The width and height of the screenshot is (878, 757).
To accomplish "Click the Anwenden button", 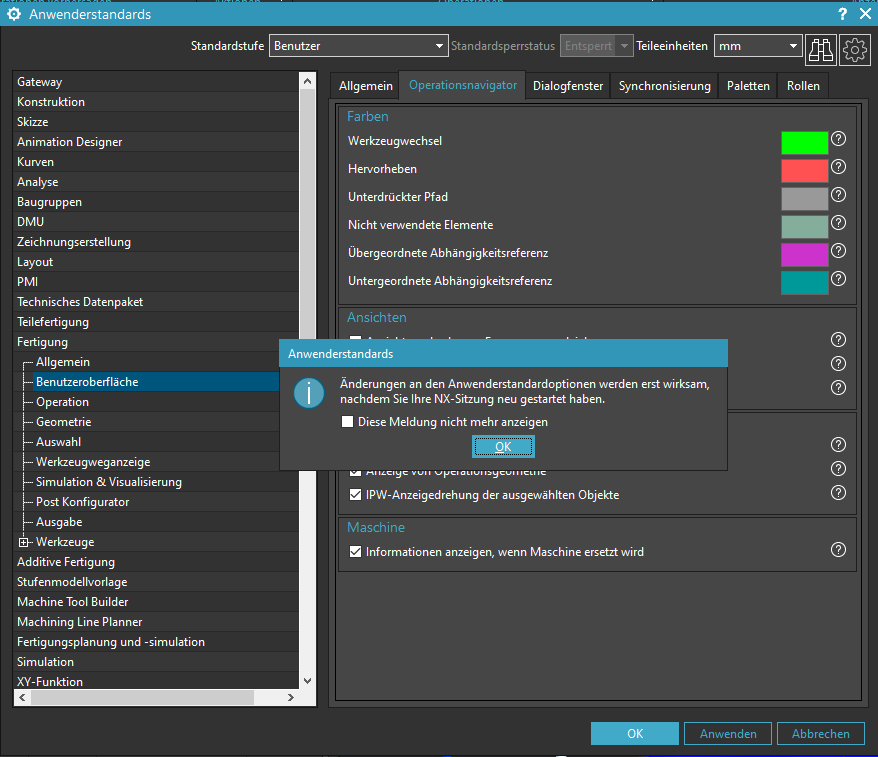I will pyautogui.click(x=728, y=733).
